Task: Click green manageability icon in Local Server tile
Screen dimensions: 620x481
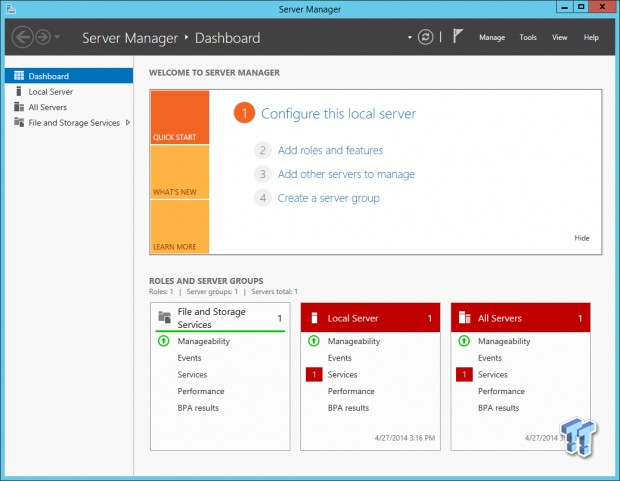Action: [314, 341]
